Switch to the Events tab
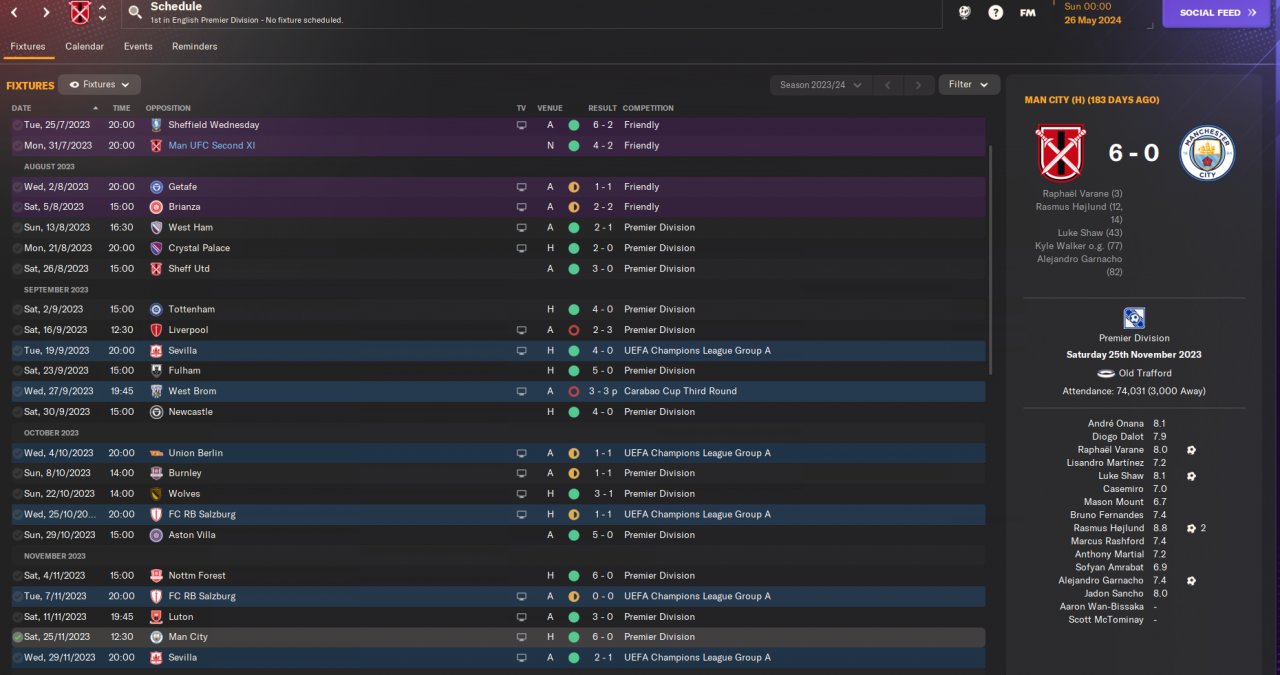Screen dimensions: 1280x675 point(138,47)
